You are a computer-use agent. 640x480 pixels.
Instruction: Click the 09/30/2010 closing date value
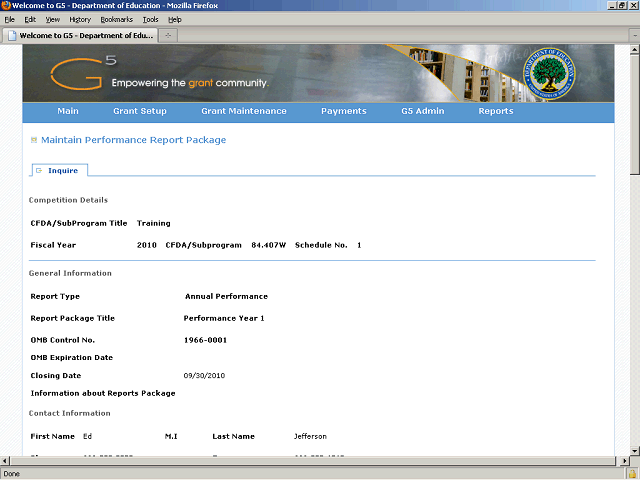click(x=204, y=376)
